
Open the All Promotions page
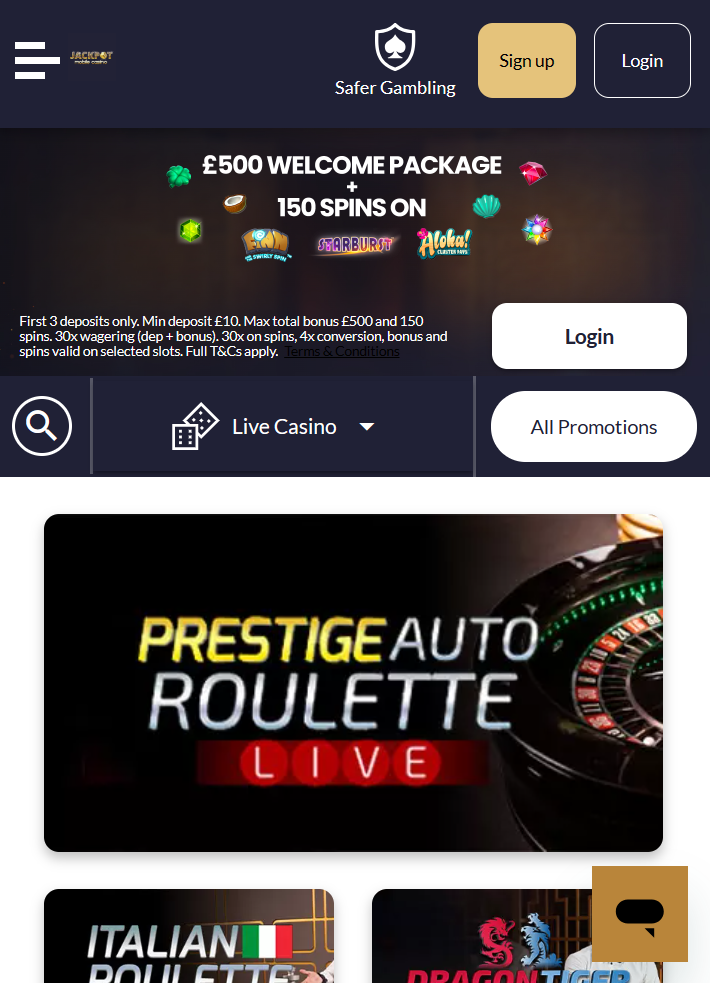click(x=593, y=427)
